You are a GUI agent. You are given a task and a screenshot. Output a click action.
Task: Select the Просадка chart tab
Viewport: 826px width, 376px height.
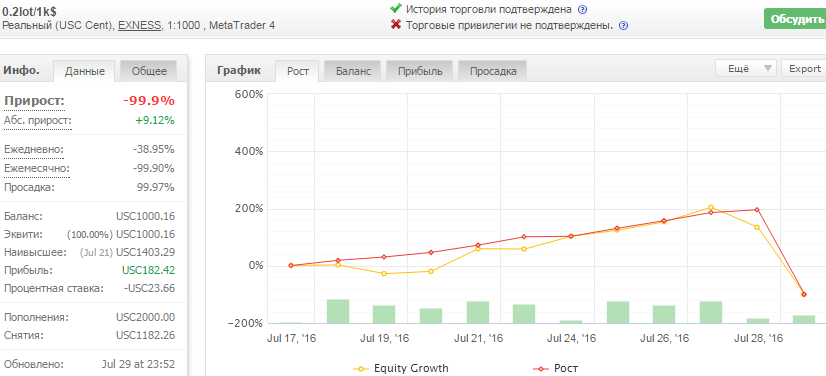click(x=493, y=71)
